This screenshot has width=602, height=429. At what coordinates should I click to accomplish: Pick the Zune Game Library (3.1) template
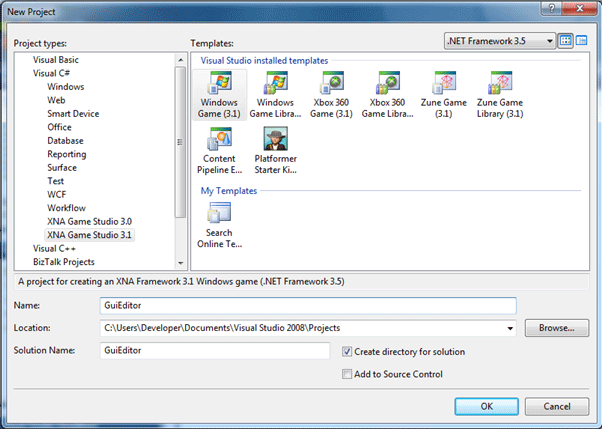pos(500,95)
